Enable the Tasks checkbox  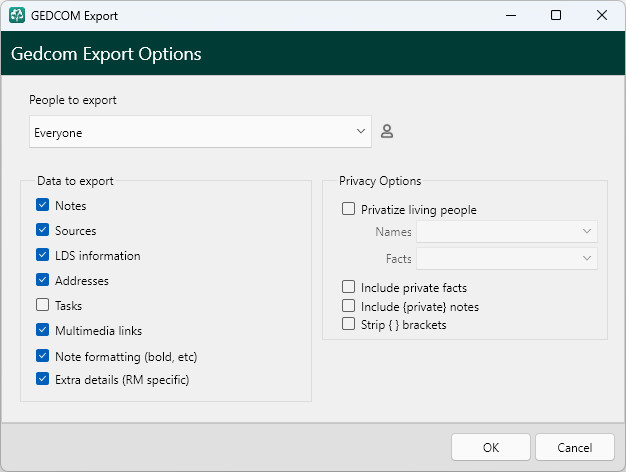click(42, 305)
